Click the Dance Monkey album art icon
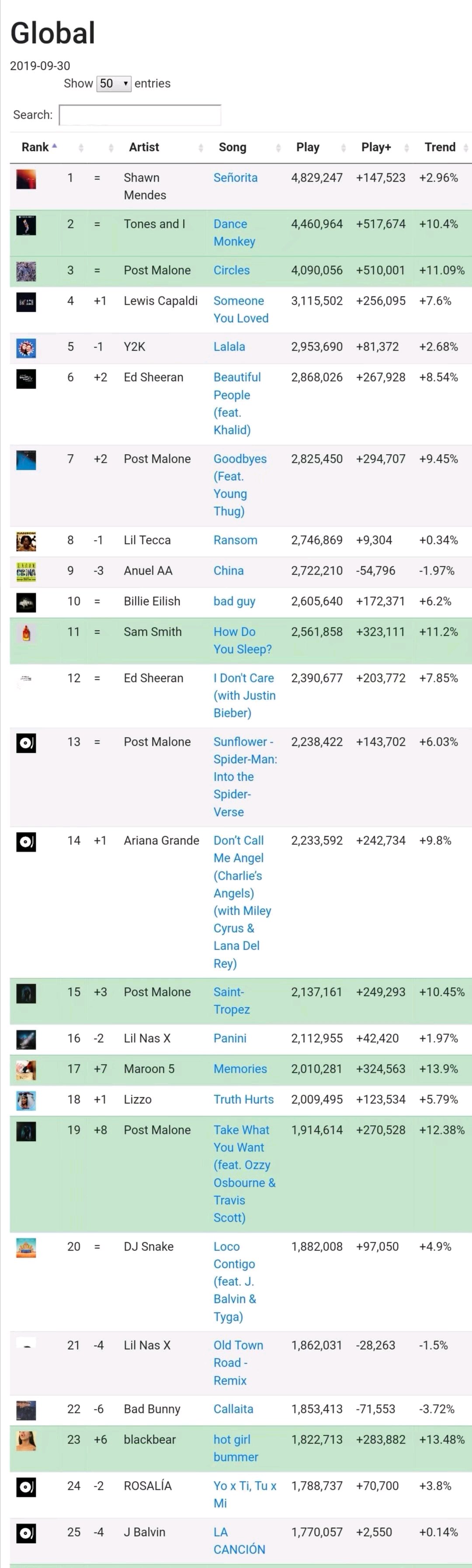 (26, 225)
